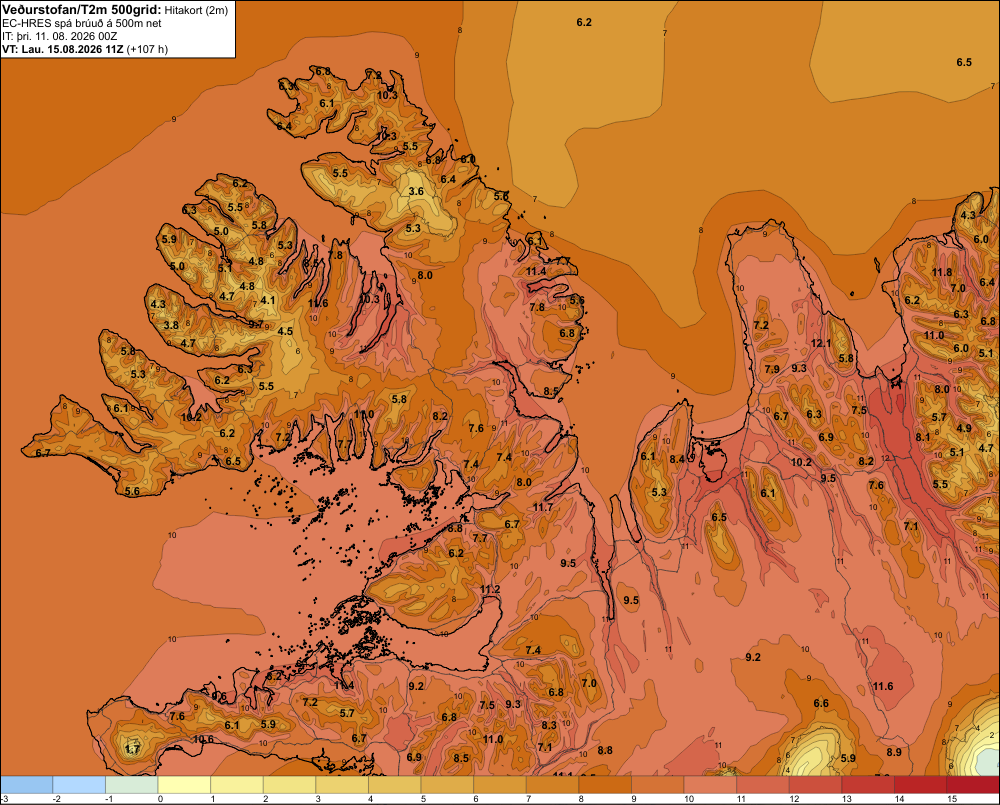Select the 8.9 temperature label

click(x=894, y=752)
